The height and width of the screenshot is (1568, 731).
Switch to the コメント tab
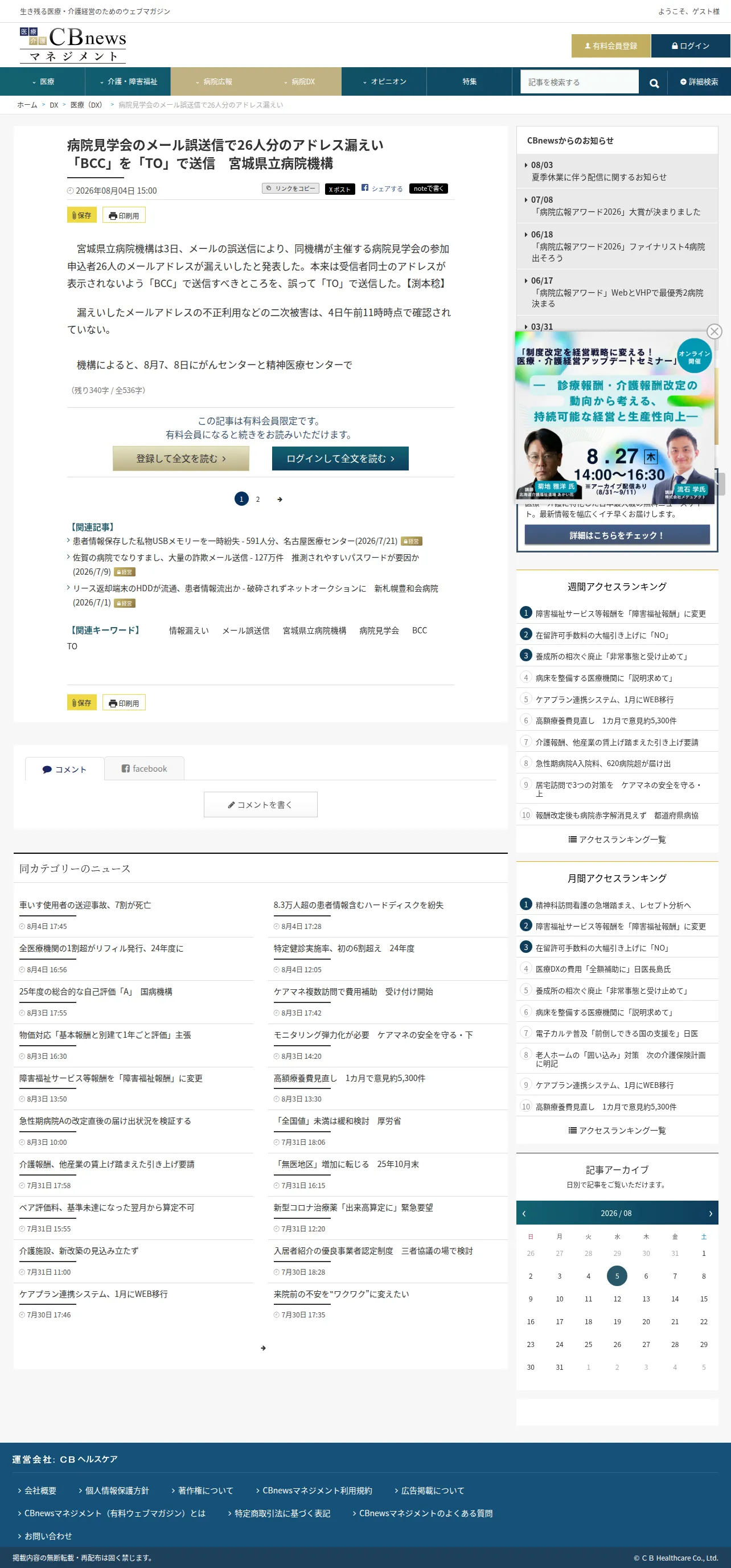pos(64,769)
